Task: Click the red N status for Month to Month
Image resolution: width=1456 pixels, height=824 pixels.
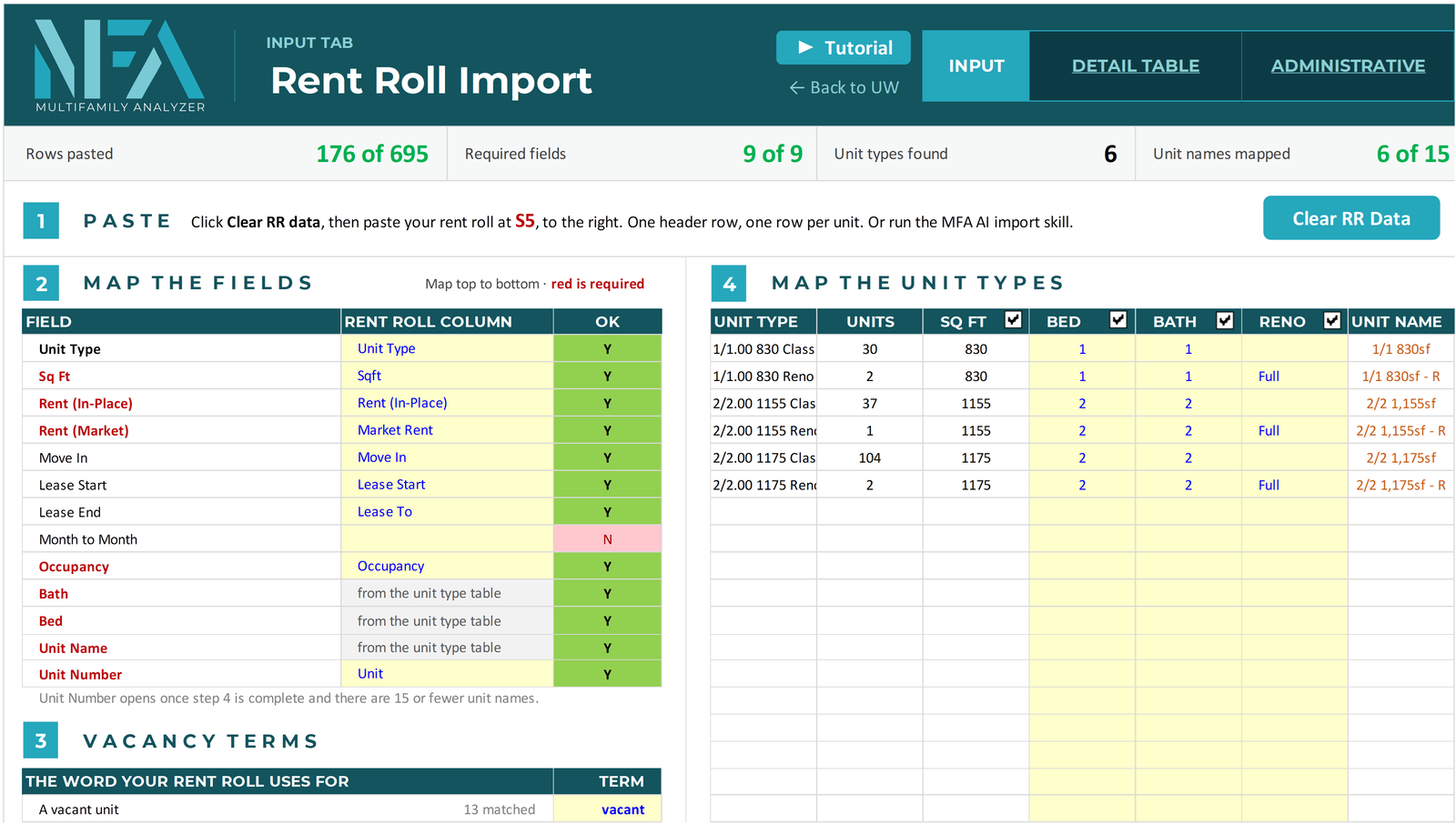Action: tap(607, 539)
